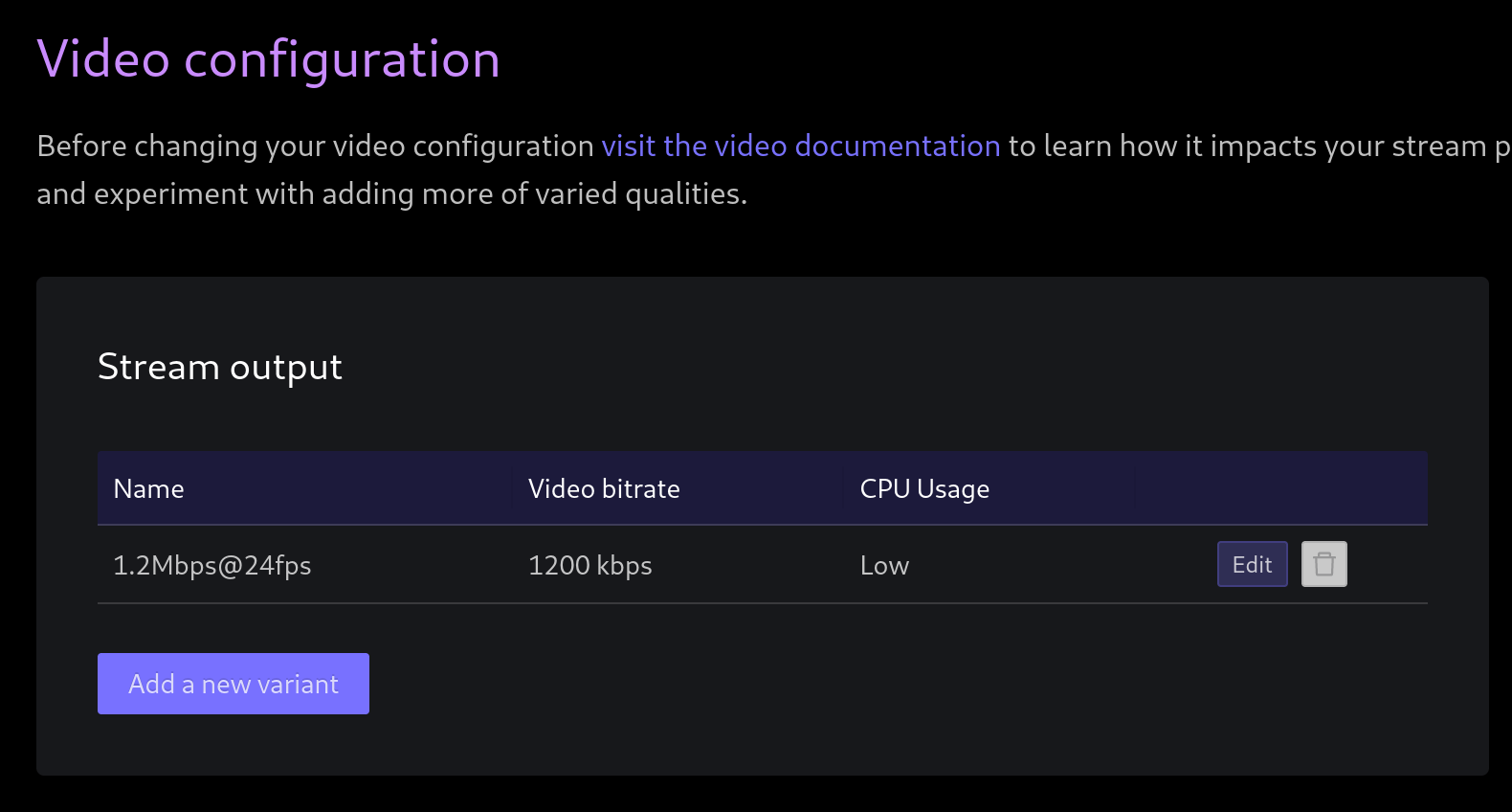The height and width of the screenshot is (812, 1512).
Task: Click the Low CPU usage value
Action: [884, 565]
